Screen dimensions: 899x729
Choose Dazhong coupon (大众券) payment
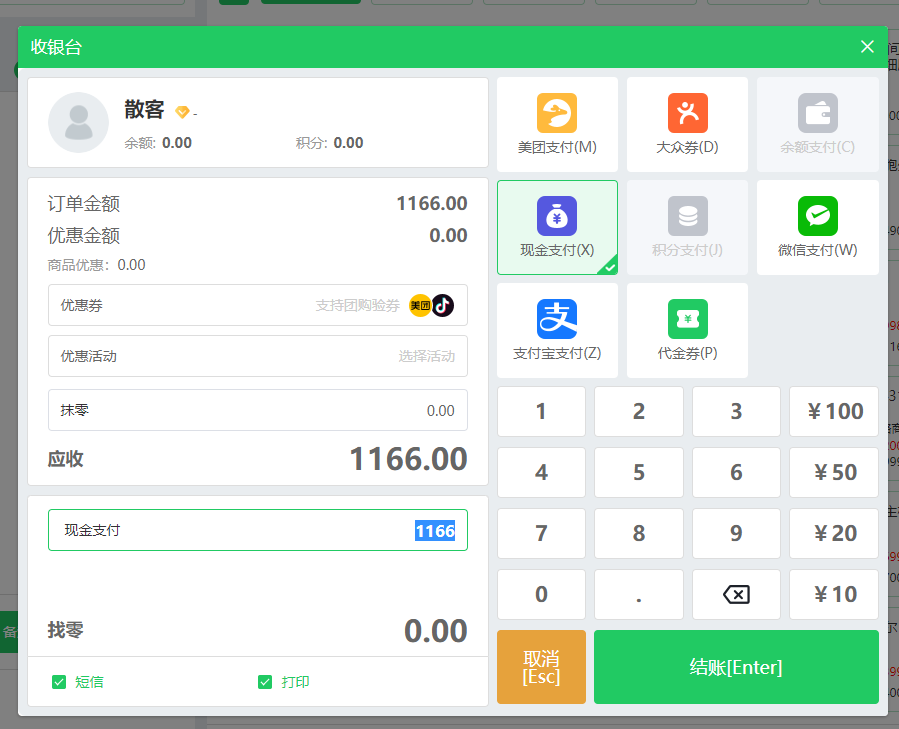[x=687, y=114]
